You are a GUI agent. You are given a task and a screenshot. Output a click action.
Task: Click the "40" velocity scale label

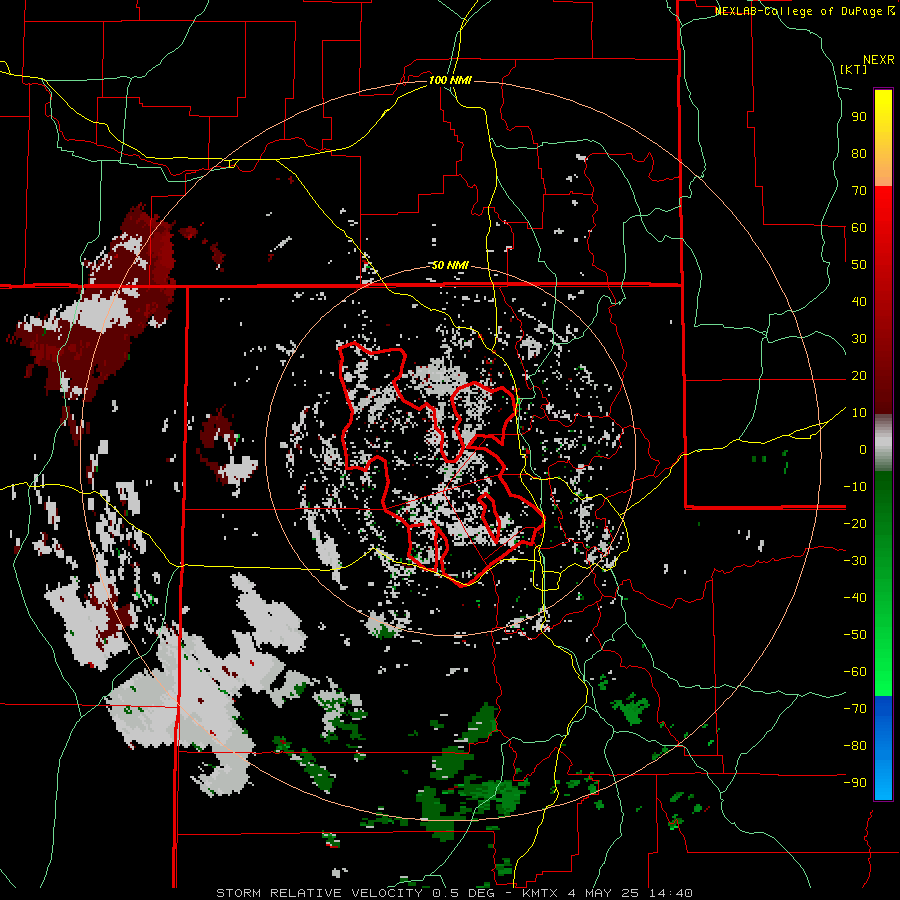tap(859, 302)
